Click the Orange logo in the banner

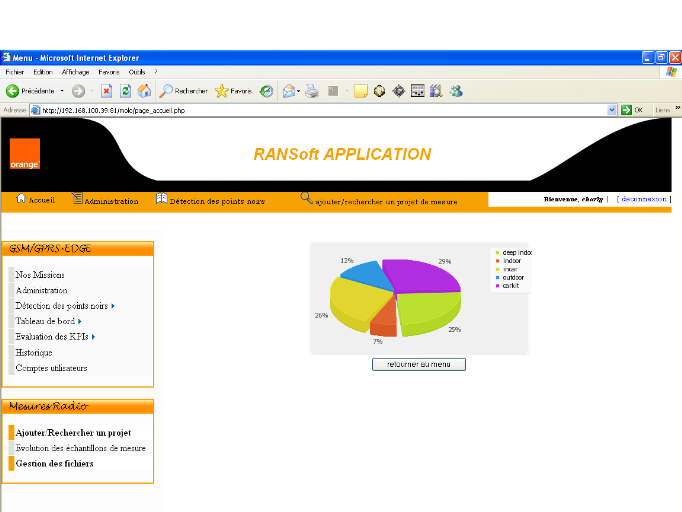point(25,154)
